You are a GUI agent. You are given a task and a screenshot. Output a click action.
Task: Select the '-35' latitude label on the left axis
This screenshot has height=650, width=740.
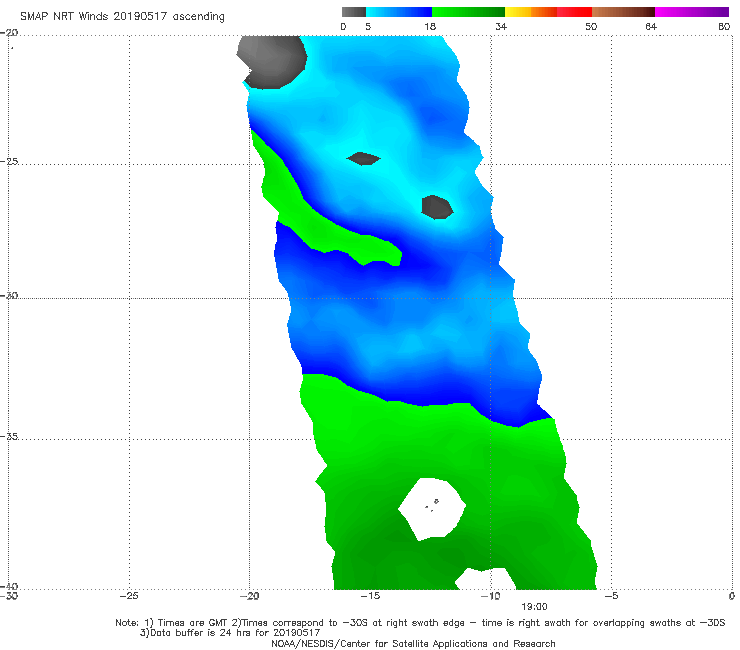coord(9,436)
